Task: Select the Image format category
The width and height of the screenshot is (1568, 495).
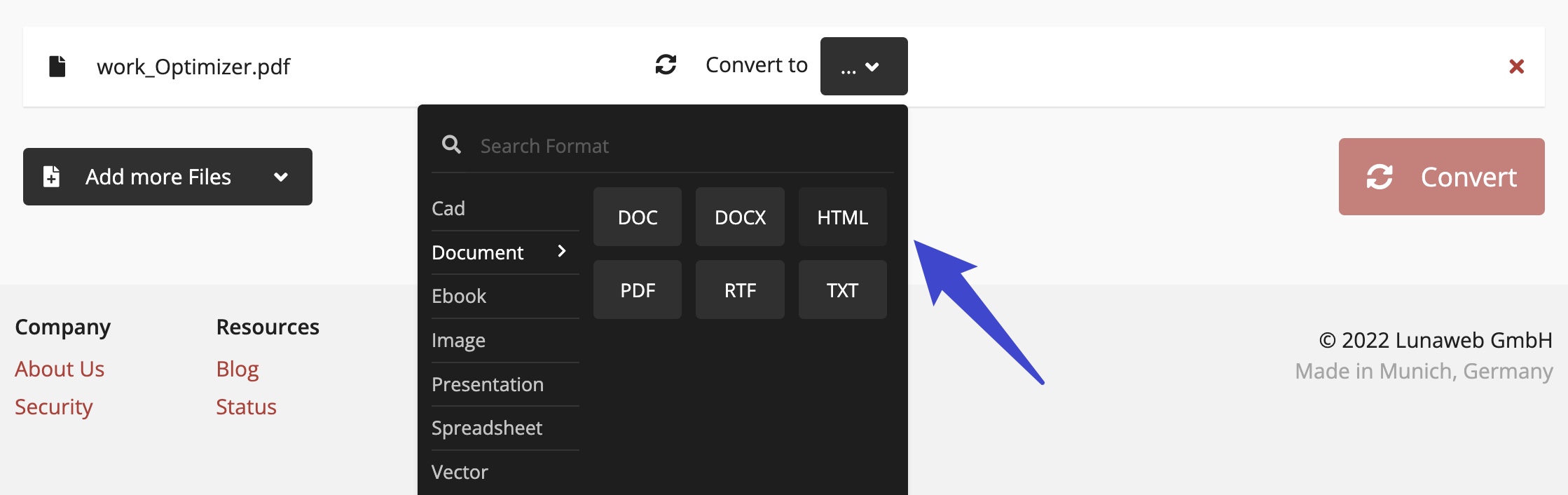Action: click(x=459, y=340)
